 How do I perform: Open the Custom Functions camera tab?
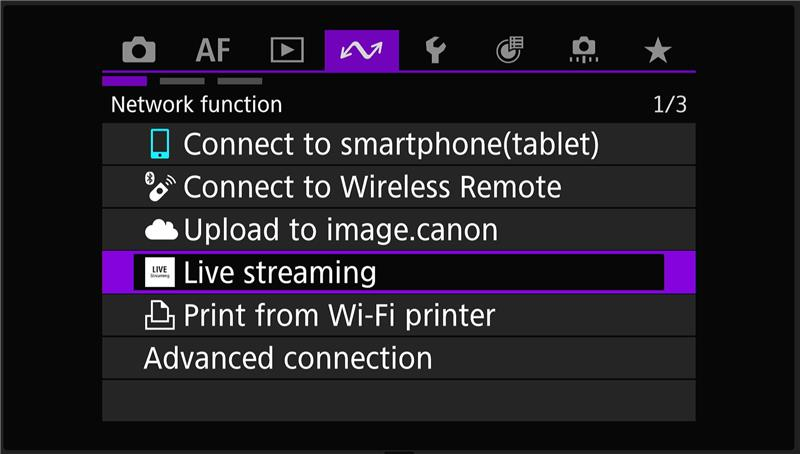click(584, 50)
